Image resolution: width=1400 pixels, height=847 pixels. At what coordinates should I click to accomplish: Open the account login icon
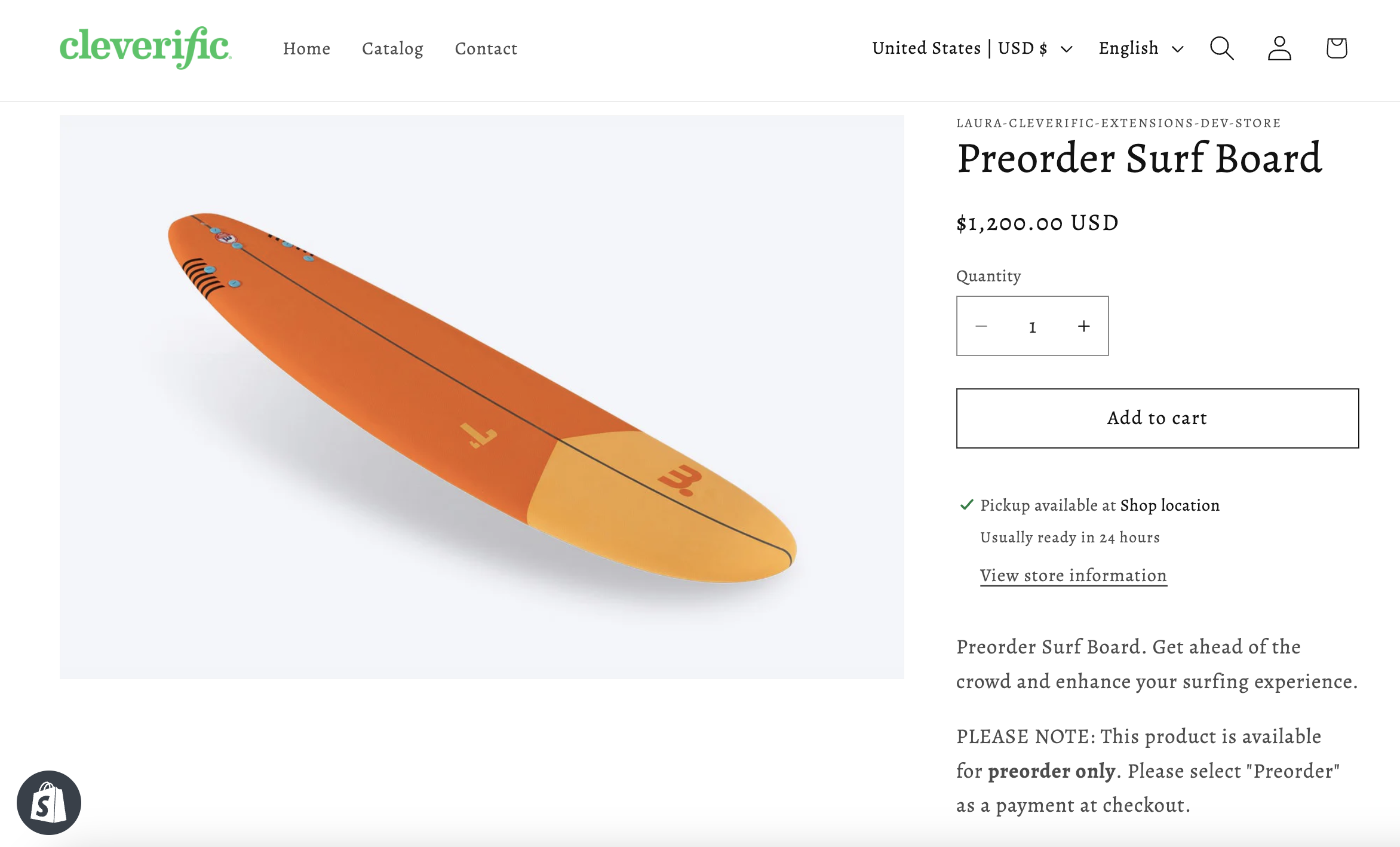pos(1279,48)
